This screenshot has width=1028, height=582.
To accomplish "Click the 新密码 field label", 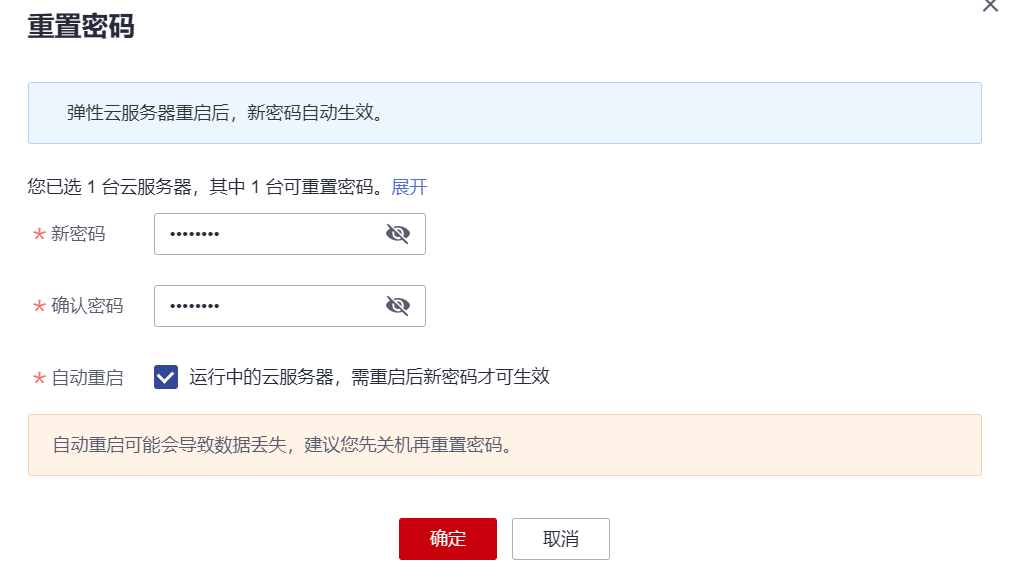I will click(x=78, y=234).
